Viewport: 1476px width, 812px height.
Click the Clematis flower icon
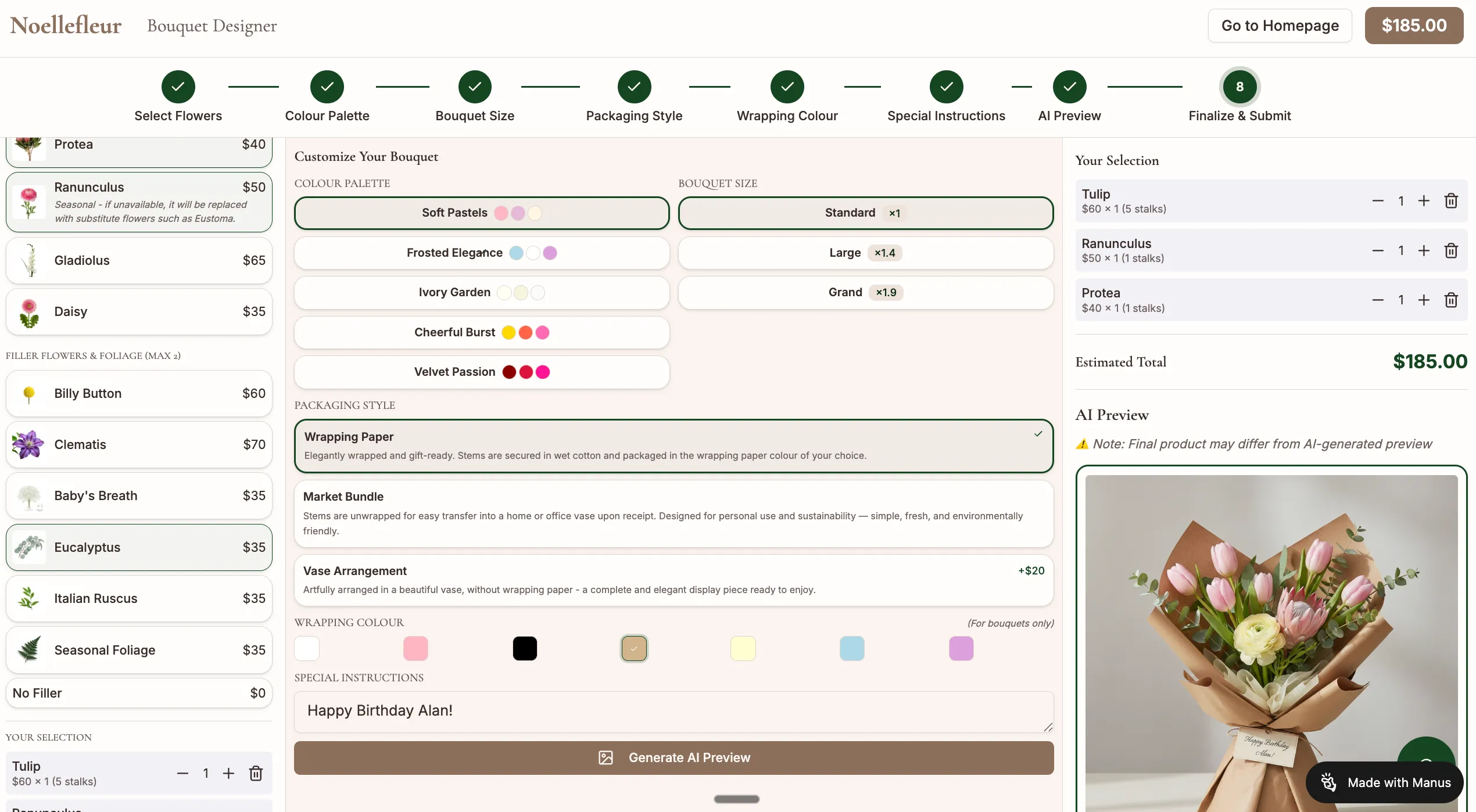pyautogui.click(x=28, y=445)
